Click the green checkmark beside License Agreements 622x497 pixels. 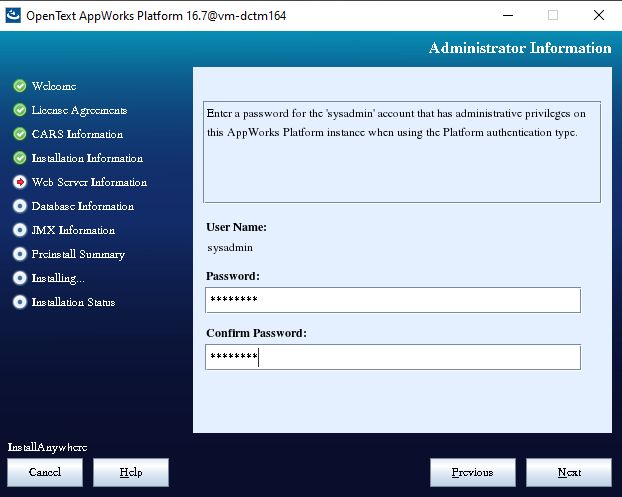click(20, 110)
